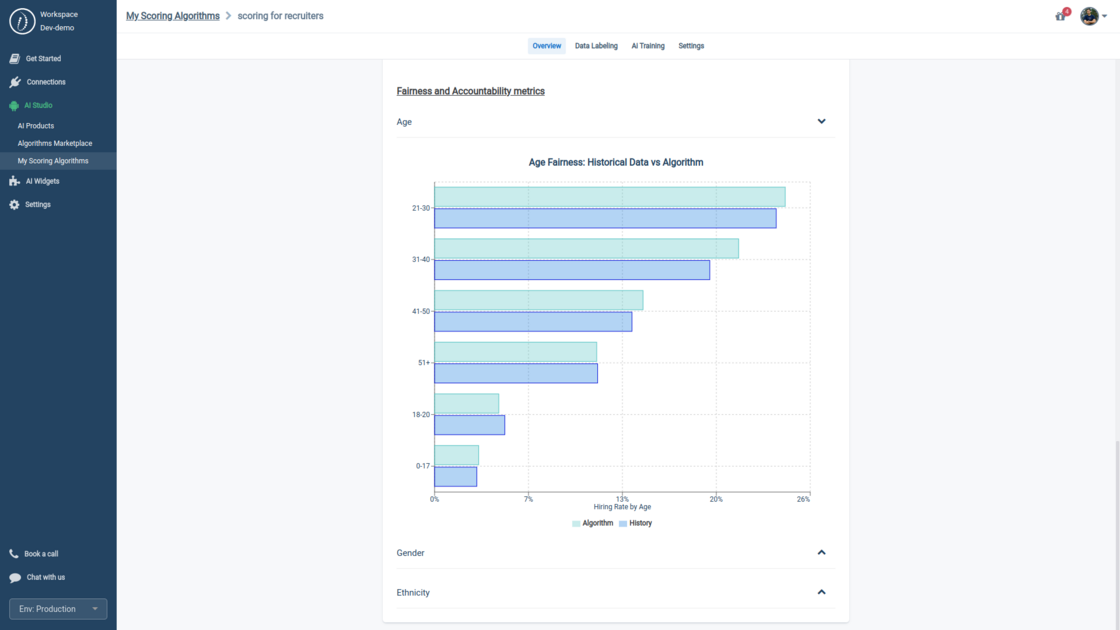Viewport: 1120px width, 630px height.
Task: Click the workspace logo icon
Action: [x=22, y=21]
